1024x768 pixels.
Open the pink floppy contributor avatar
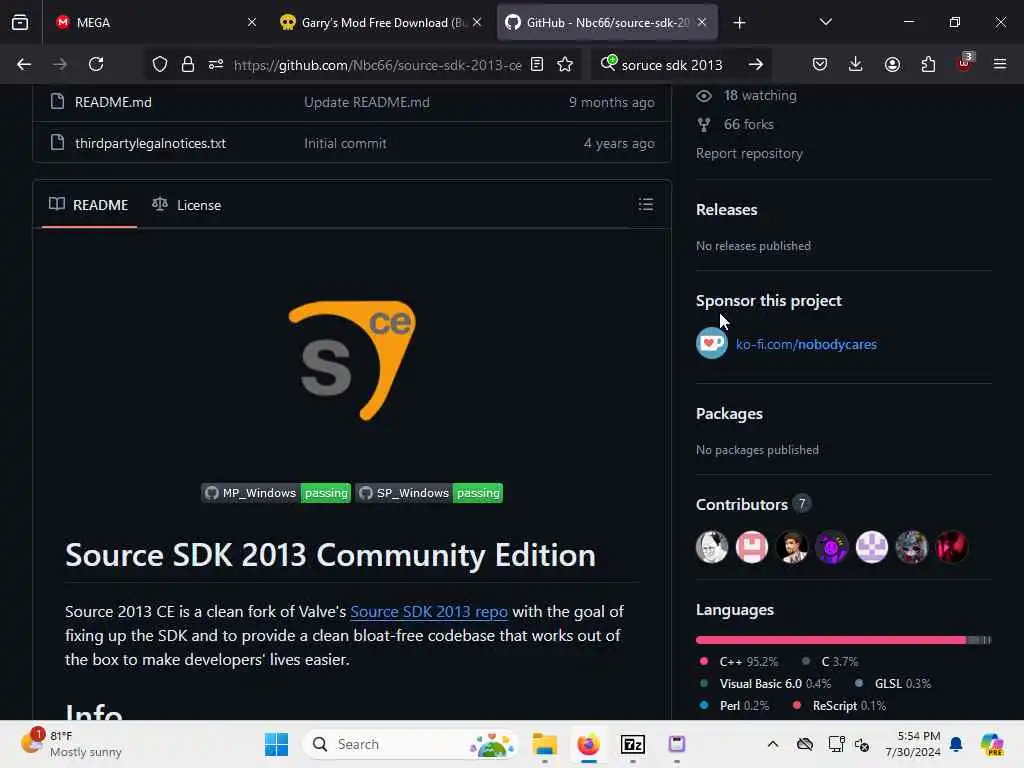752,547
